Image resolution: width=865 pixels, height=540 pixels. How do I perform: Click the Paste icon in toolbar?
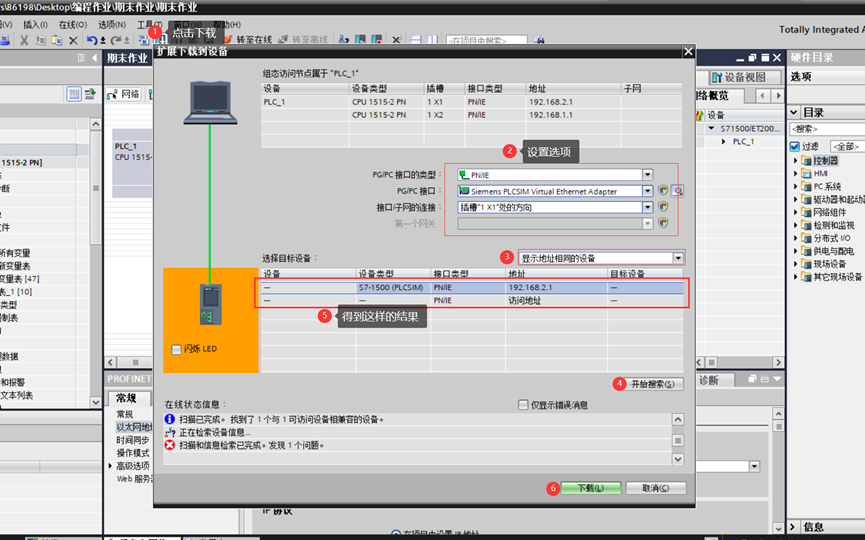57,40
